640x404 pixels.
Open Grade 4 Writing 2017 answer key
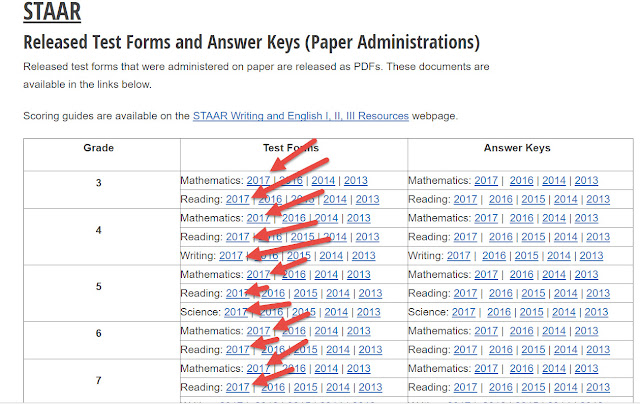458,255
